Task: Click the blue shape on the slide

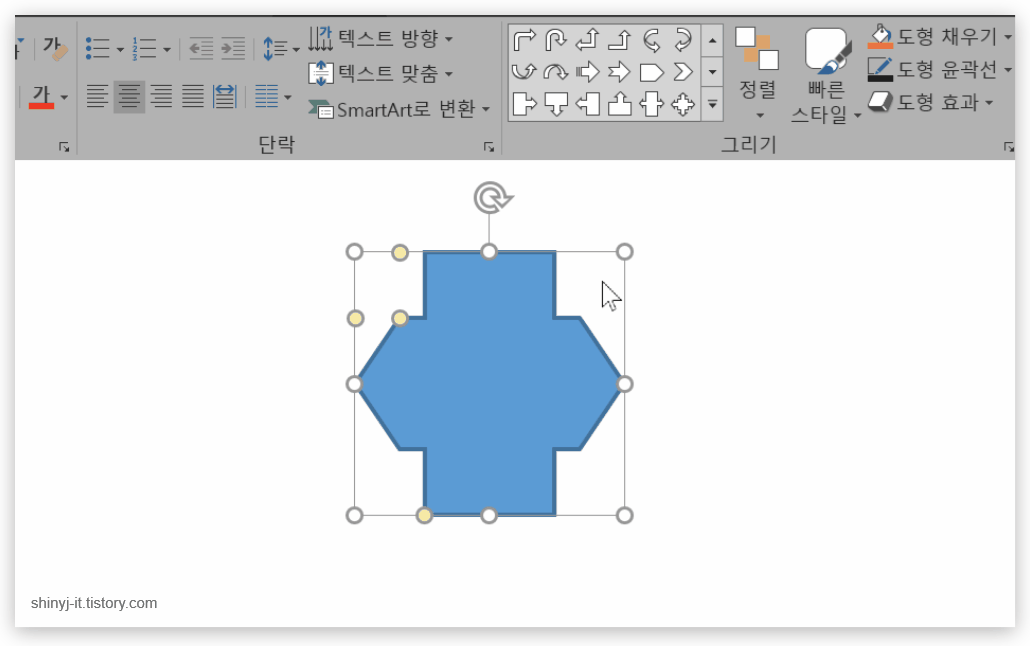Action: (489, 383)
